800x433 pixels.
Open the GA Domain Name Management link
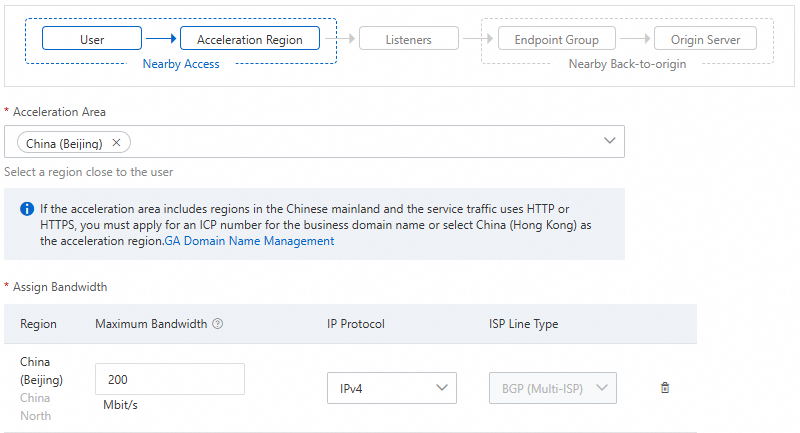(249, 241)
